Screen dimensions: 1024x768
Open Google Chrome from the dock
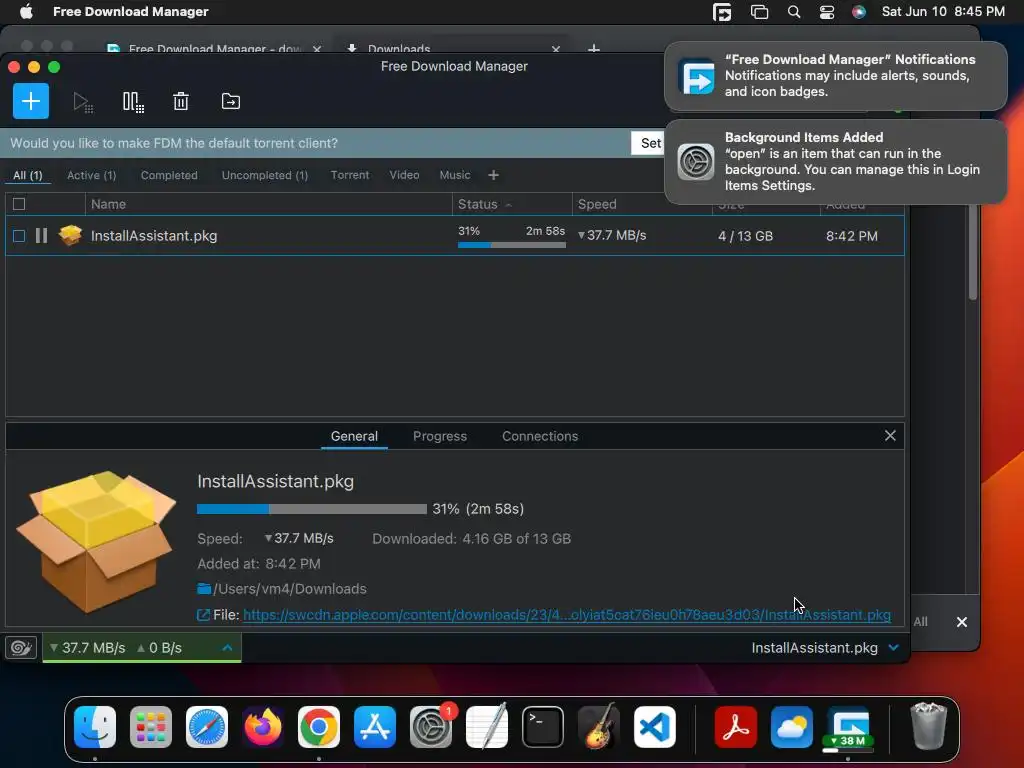tap(319, 727)
